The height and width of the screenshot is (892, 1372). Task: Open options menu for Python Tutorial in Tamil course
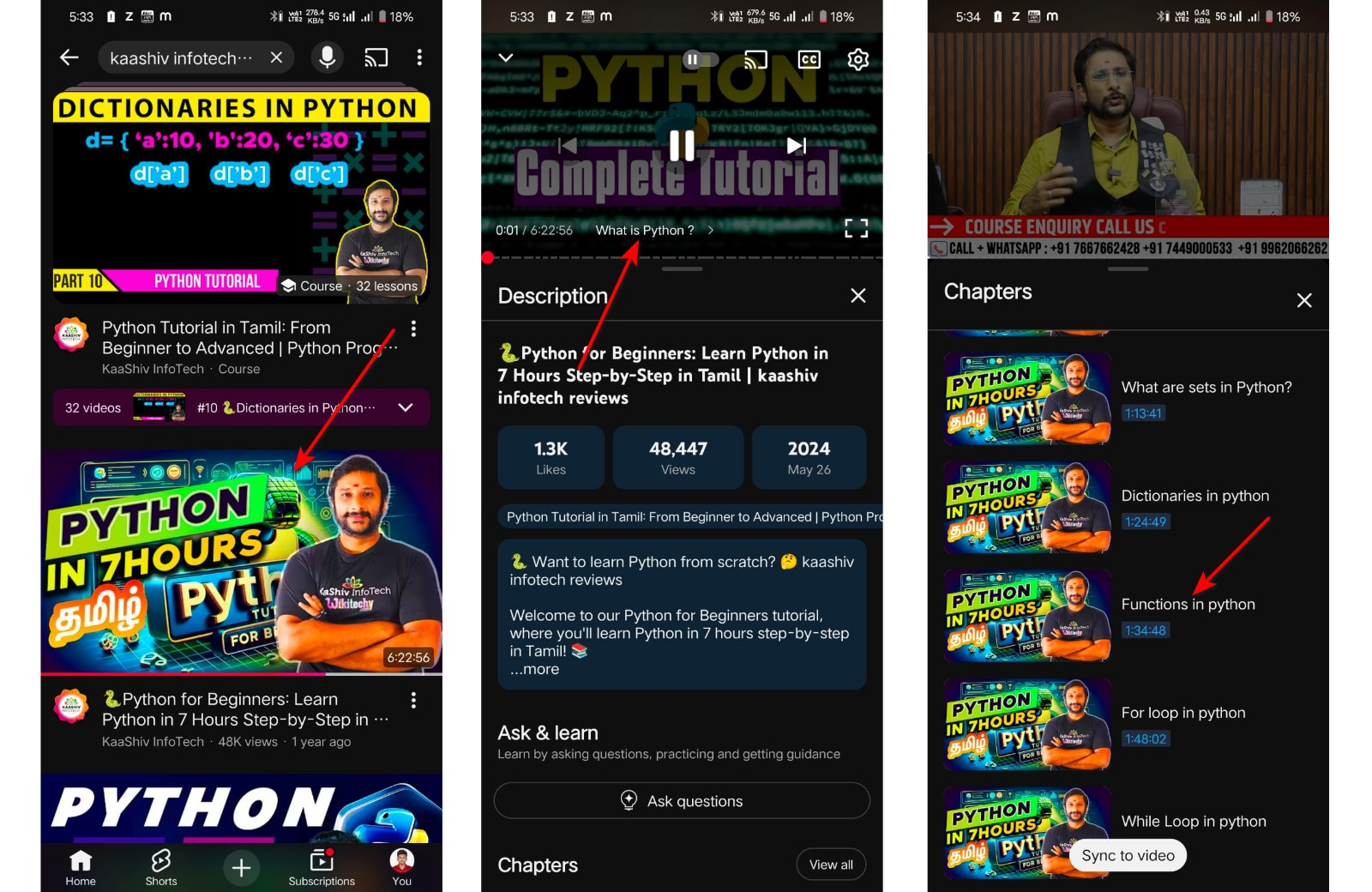coord(413,328)
